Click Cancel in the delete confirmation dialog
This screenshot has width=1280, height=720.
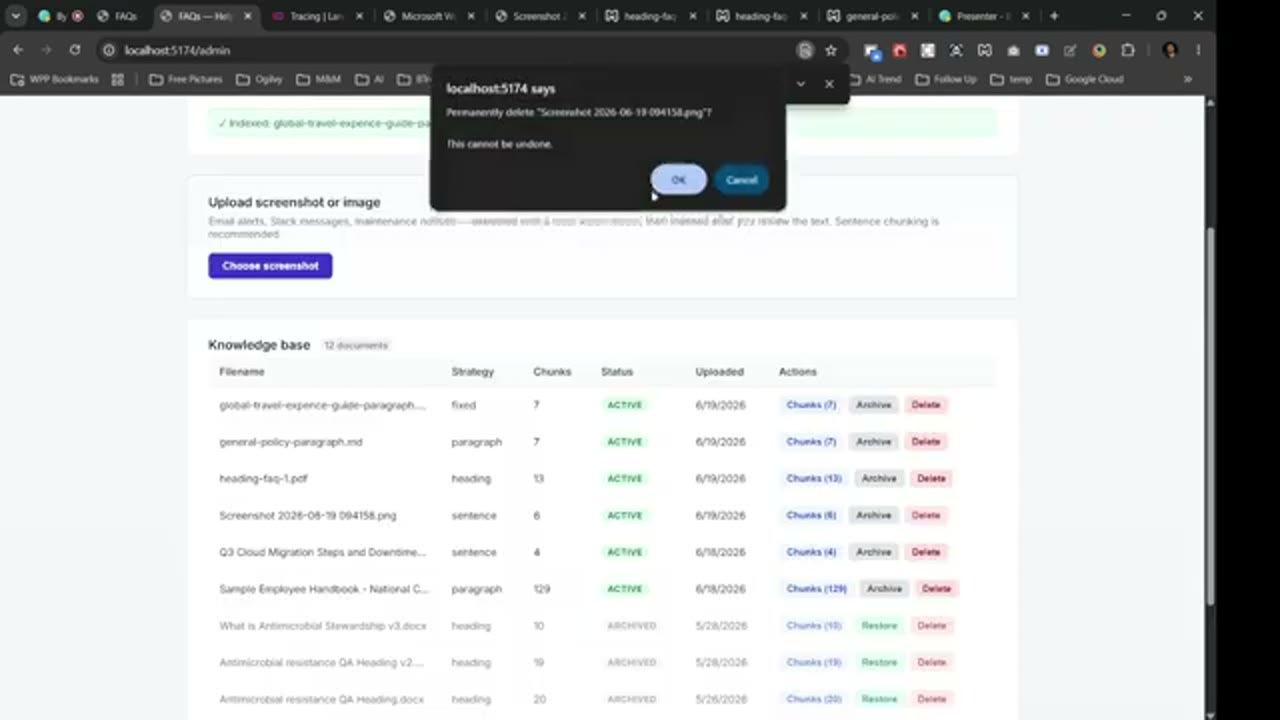[x=741, y=180]
